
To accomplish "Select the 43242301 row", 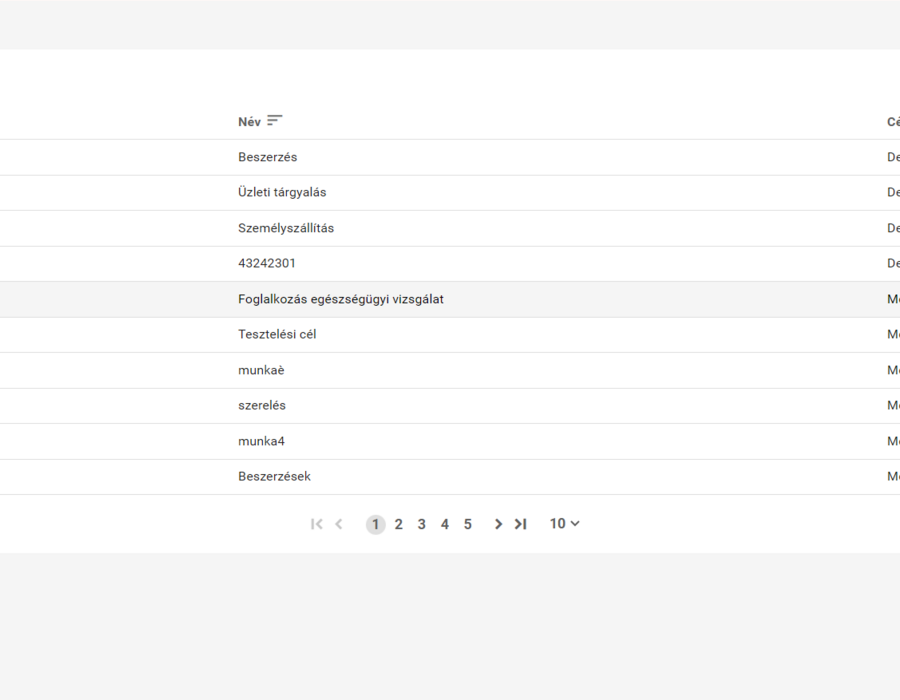I will (x=450, y=264).
